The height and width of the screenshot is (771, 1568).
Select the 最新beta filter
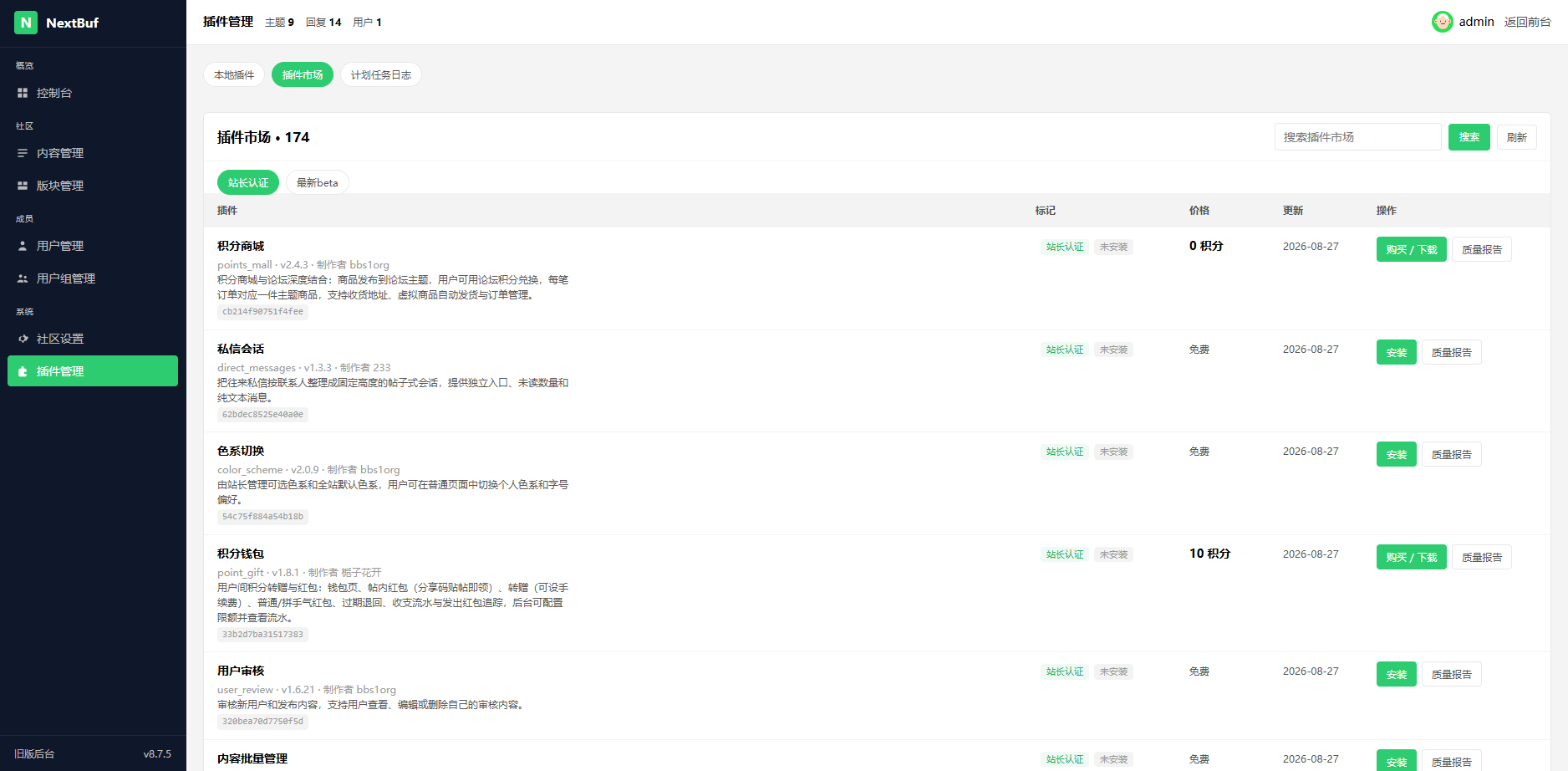tap(318, 182)
